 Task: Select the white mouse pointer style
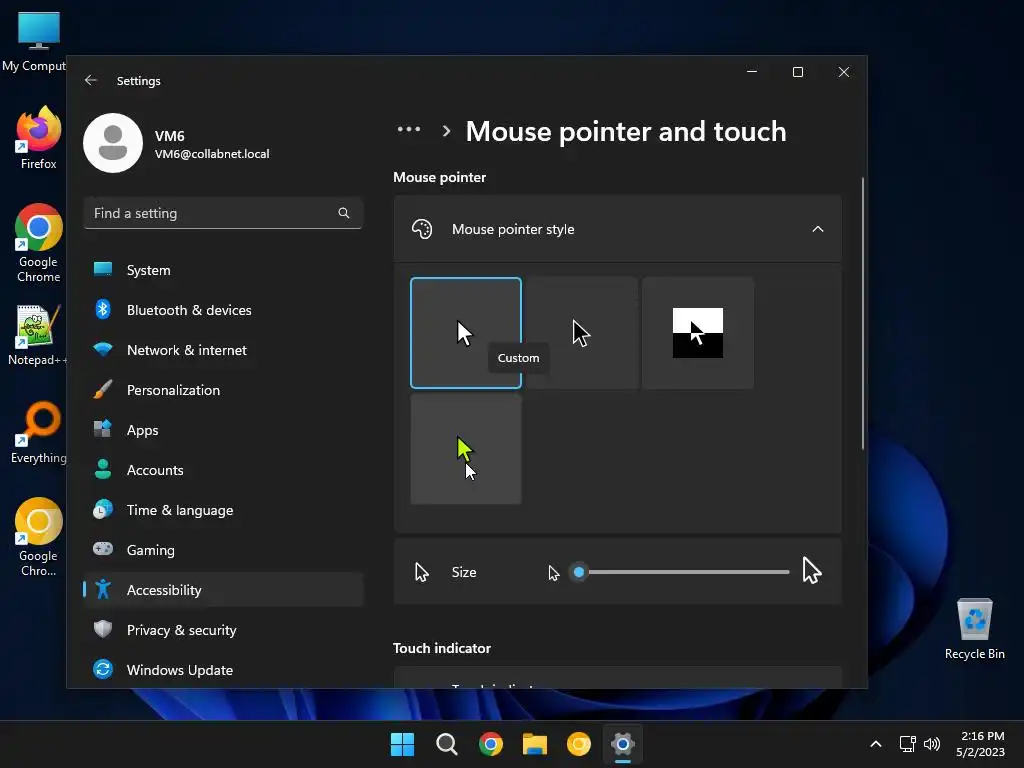pyautogui.click(x=466, y=333)
